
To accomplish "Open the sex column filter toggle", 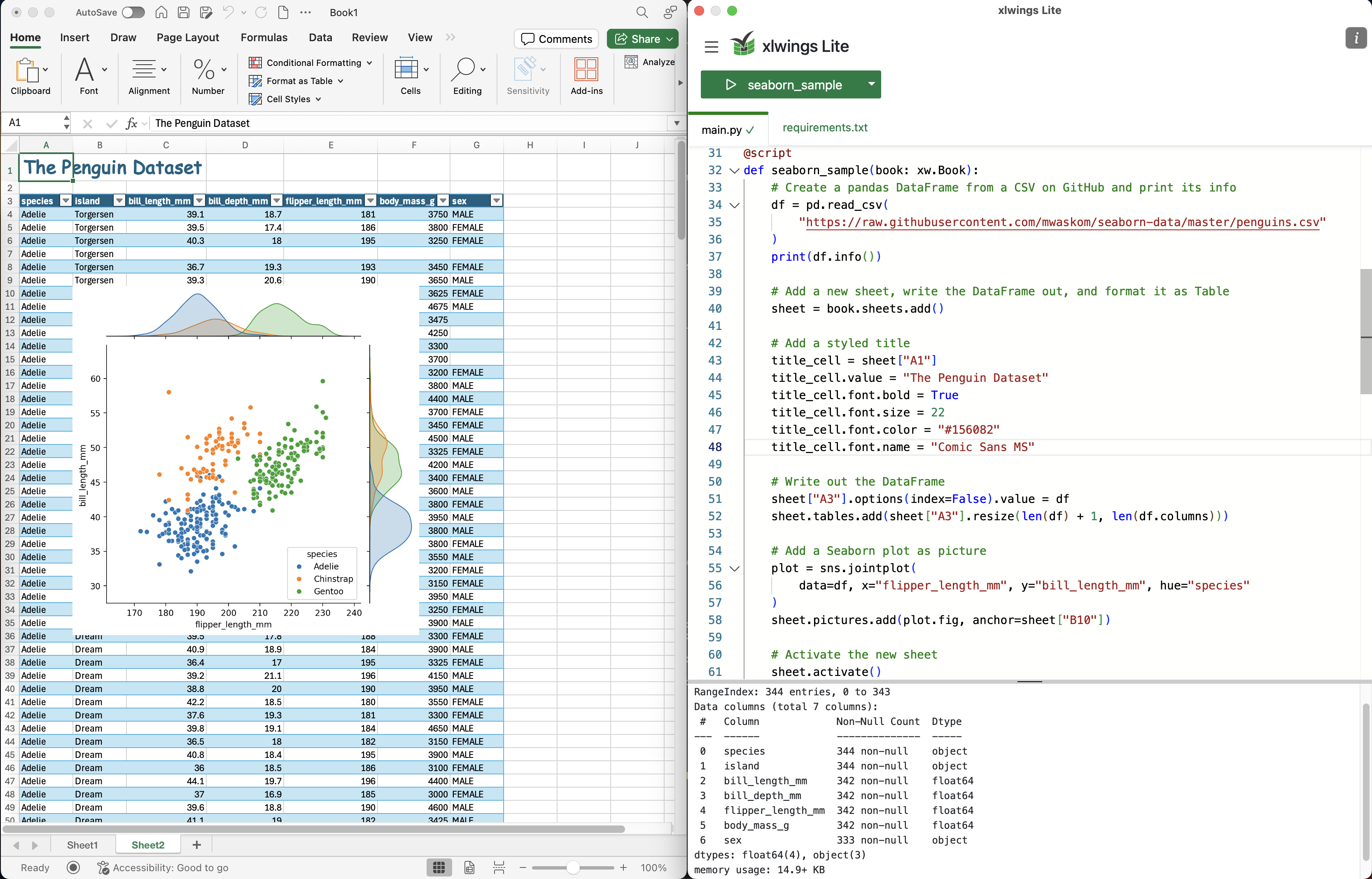I will [496, 200].
